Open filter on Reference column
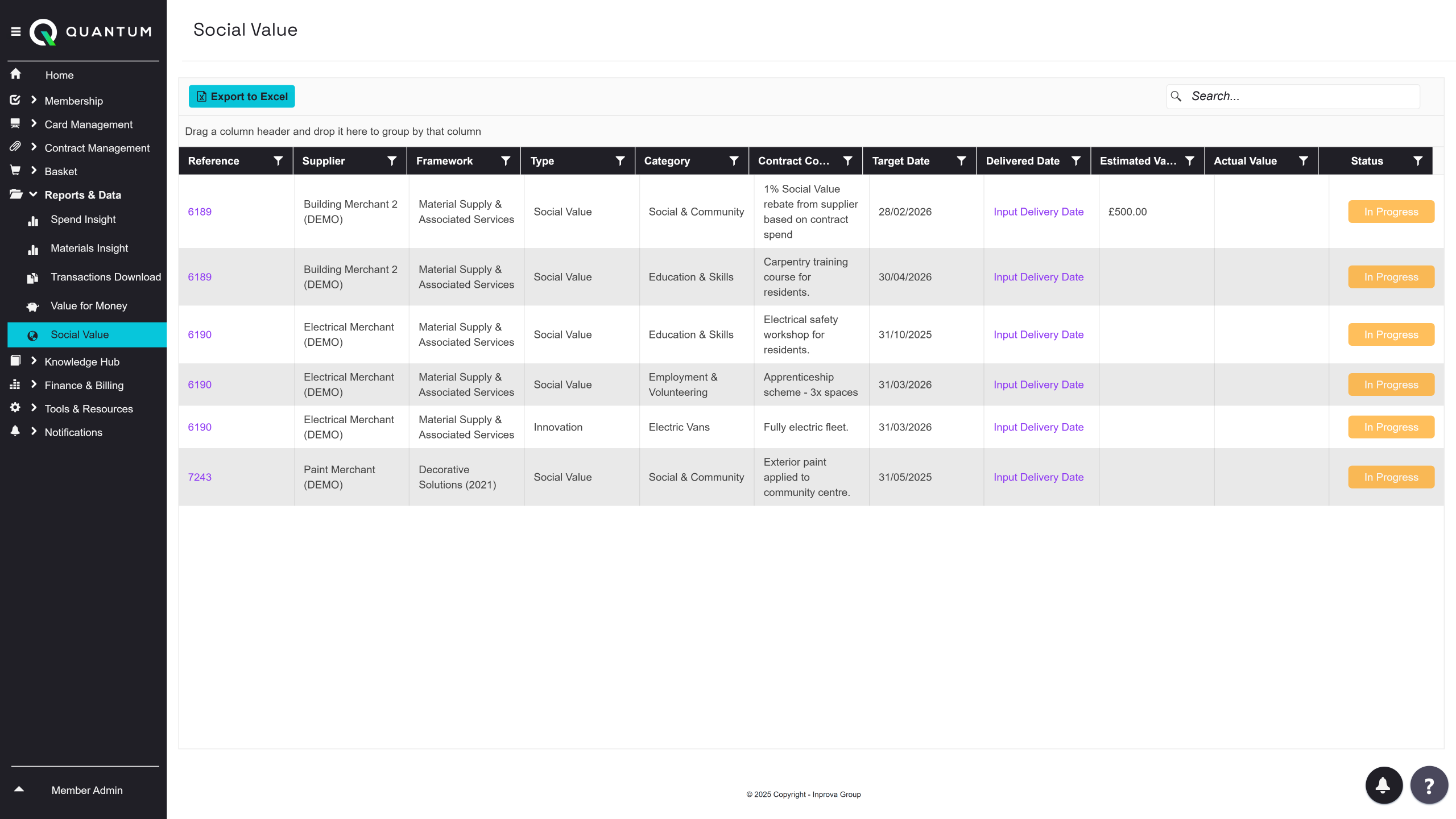The height and width of the screenshot is (819, 1456). pyautogui.click(x=278, y=161)
